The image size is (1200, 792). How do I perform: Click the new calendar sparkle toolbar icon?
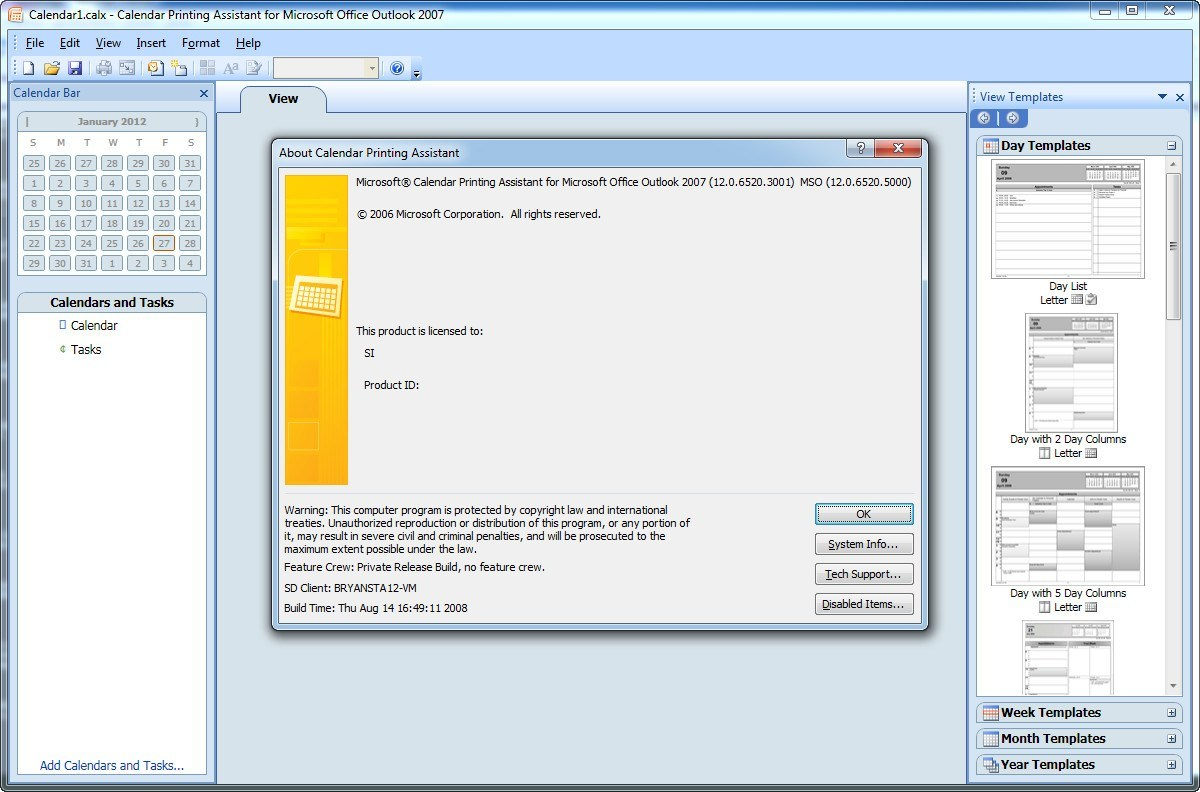pos(179,68)
